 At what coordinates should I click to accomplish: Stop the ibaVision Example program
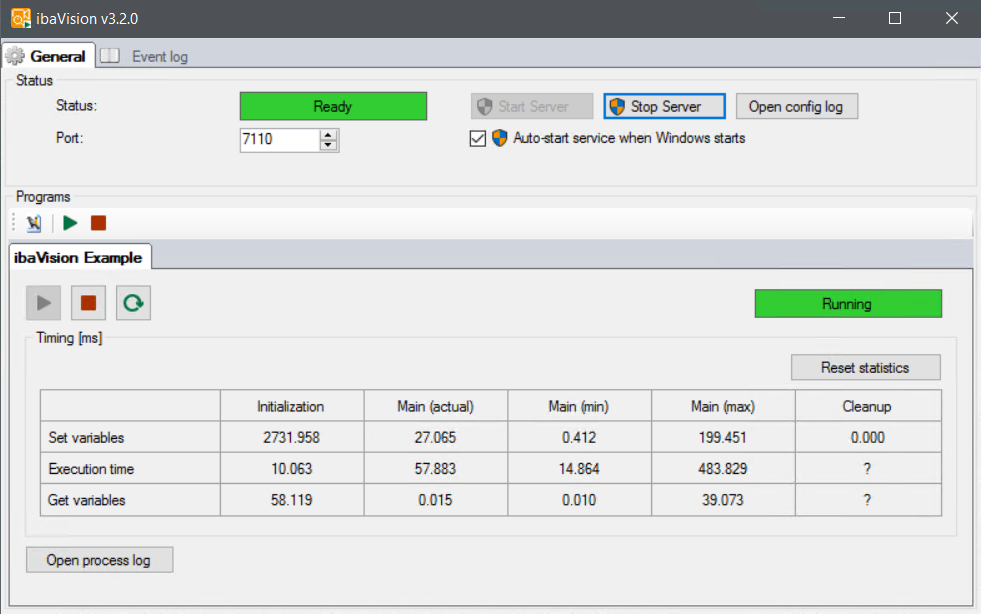(x=88, y=303)
